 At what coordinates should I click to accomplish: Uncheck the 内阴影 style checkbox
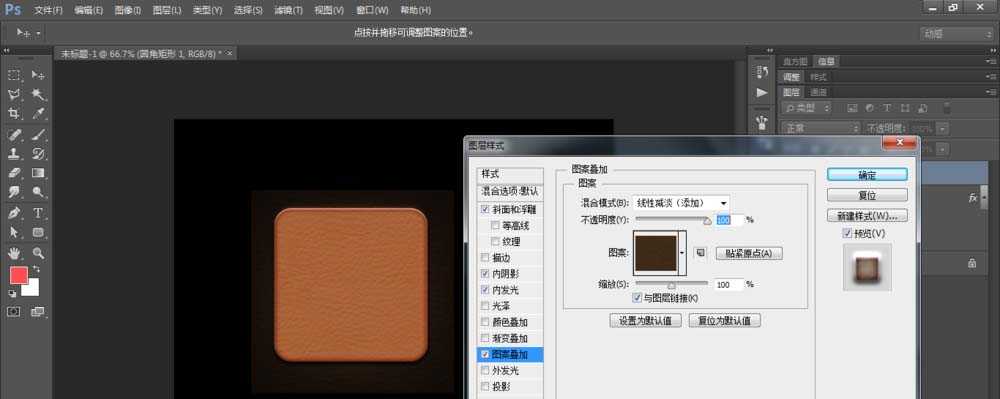485,273
